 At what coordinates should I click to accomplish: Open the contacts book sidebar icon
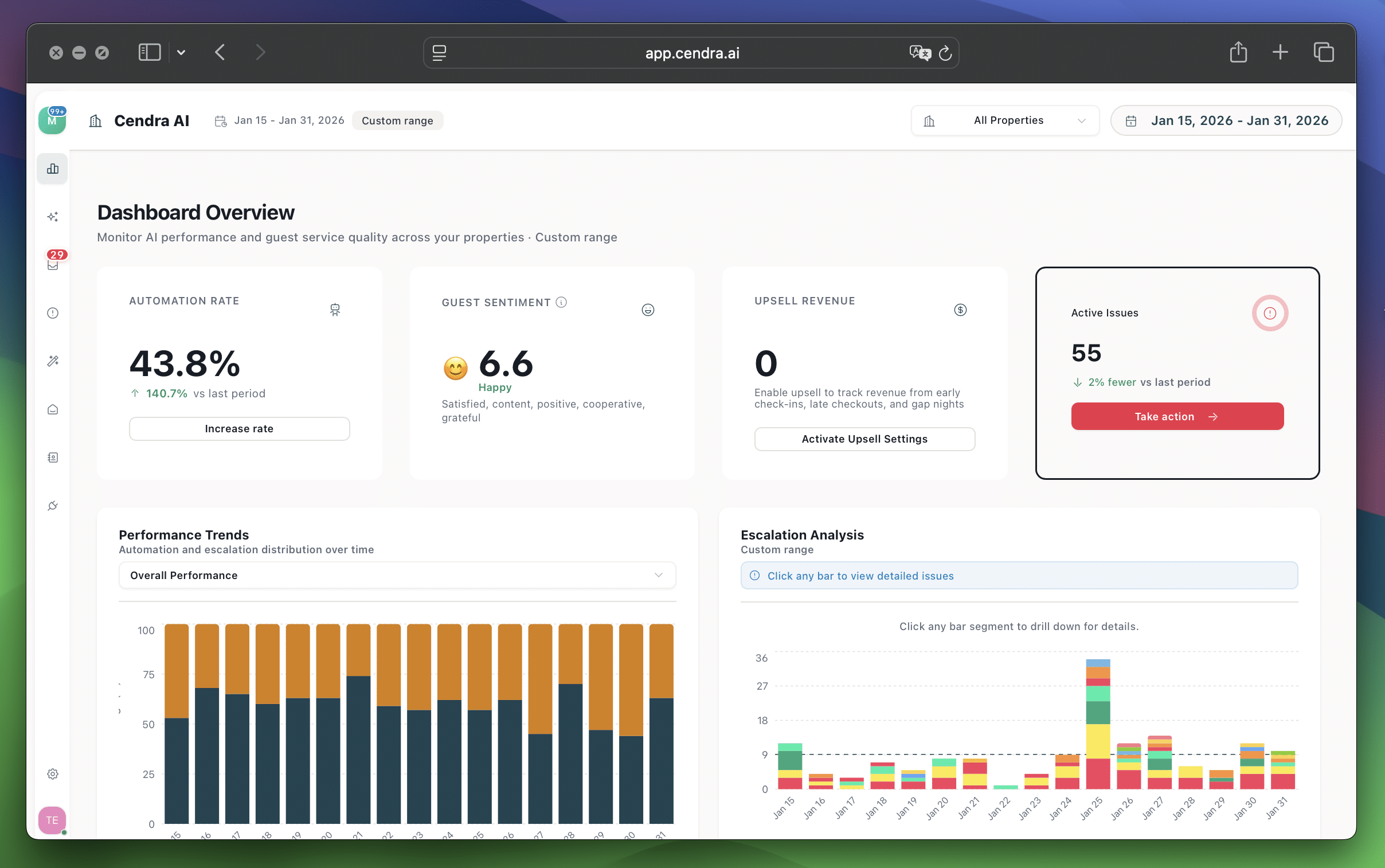tap(52, 458)
